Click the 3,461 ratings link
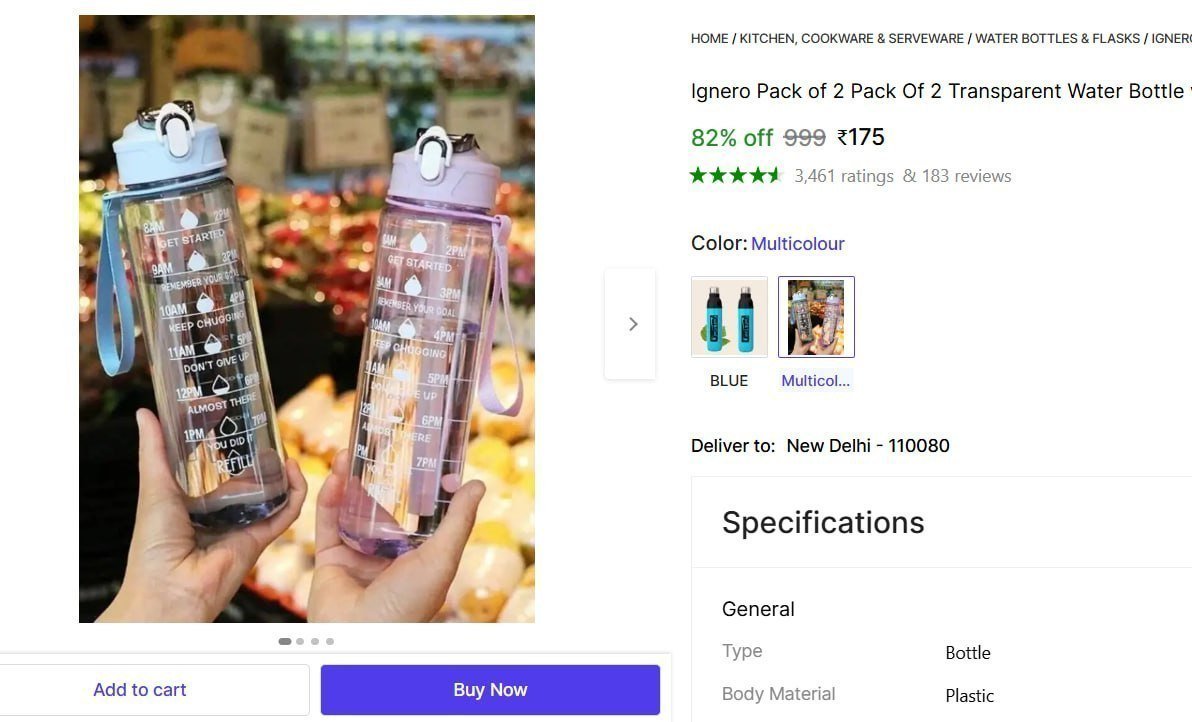Screen dimensions: 1192x722 click(x=843, y=175)
